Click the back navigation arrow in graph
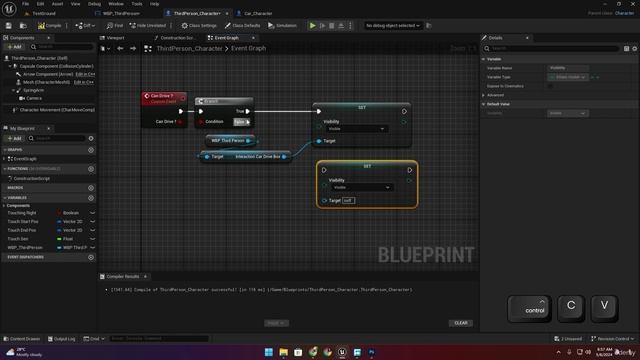Screen dimensions: 640x360 click(x=120, y=48)
